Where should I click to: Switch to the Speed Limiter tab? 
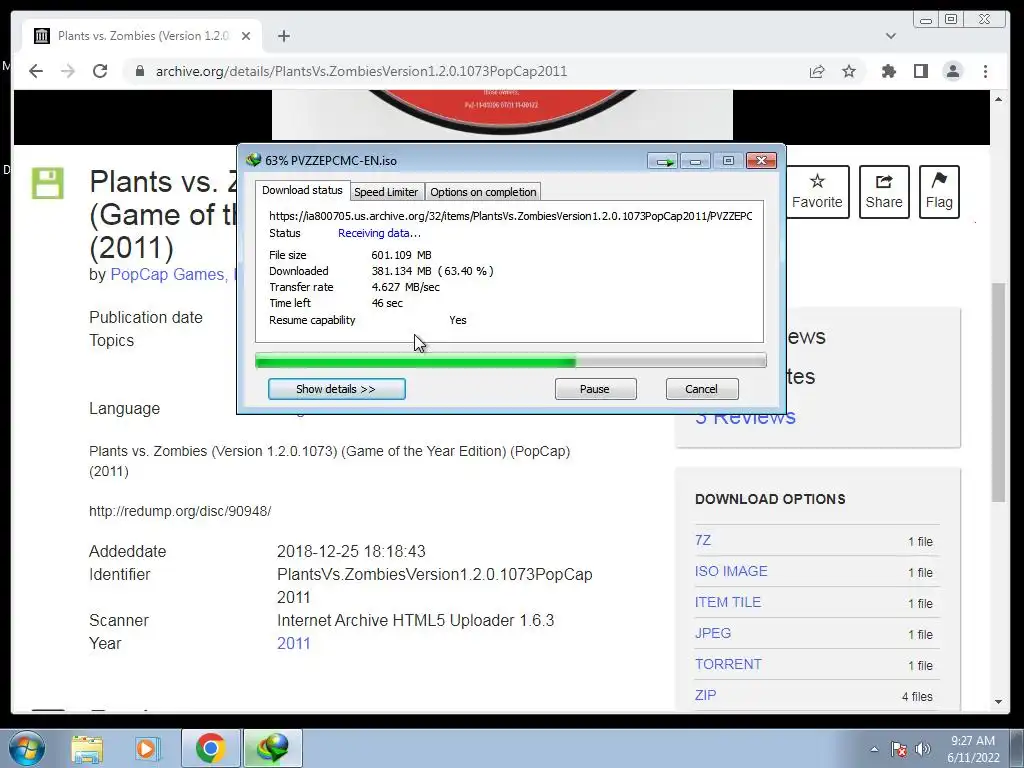click(386, 192)
